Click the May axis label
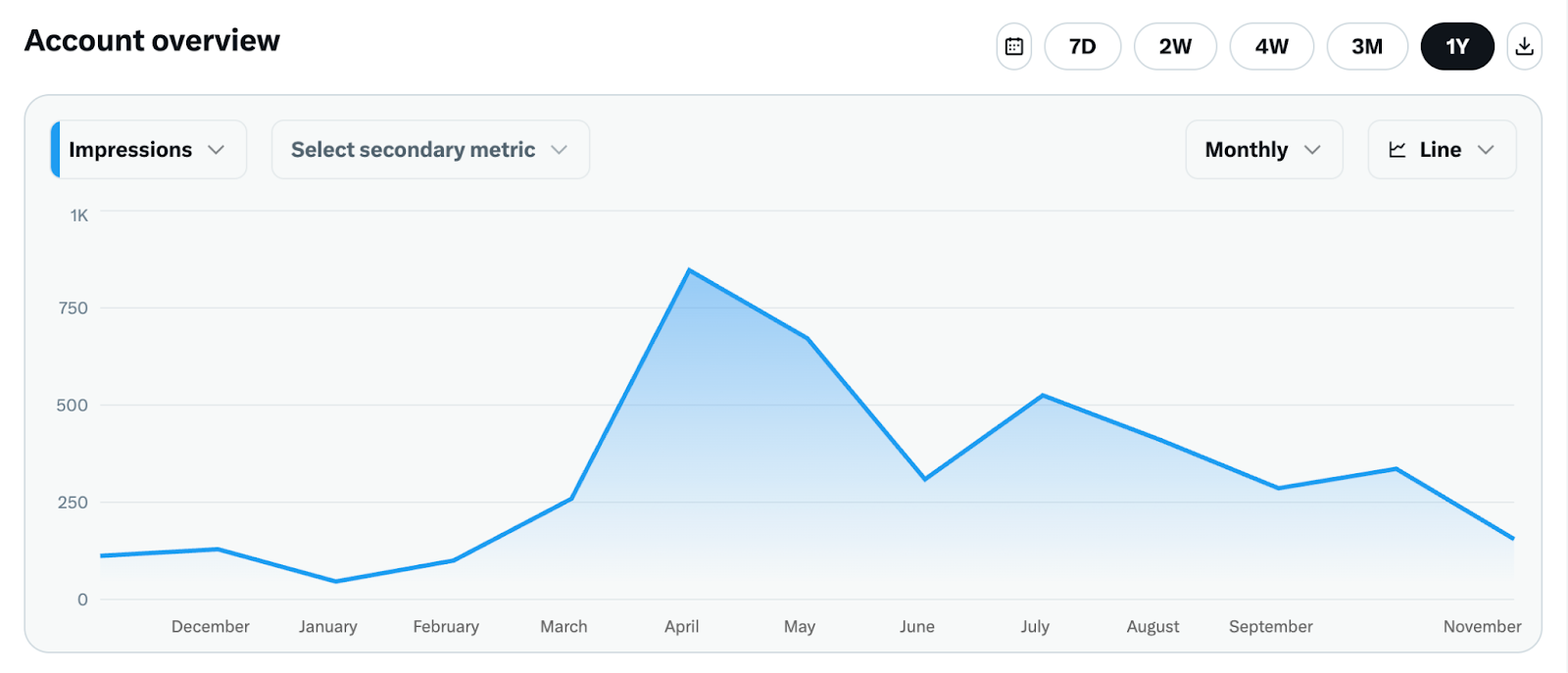 (800, 627)
